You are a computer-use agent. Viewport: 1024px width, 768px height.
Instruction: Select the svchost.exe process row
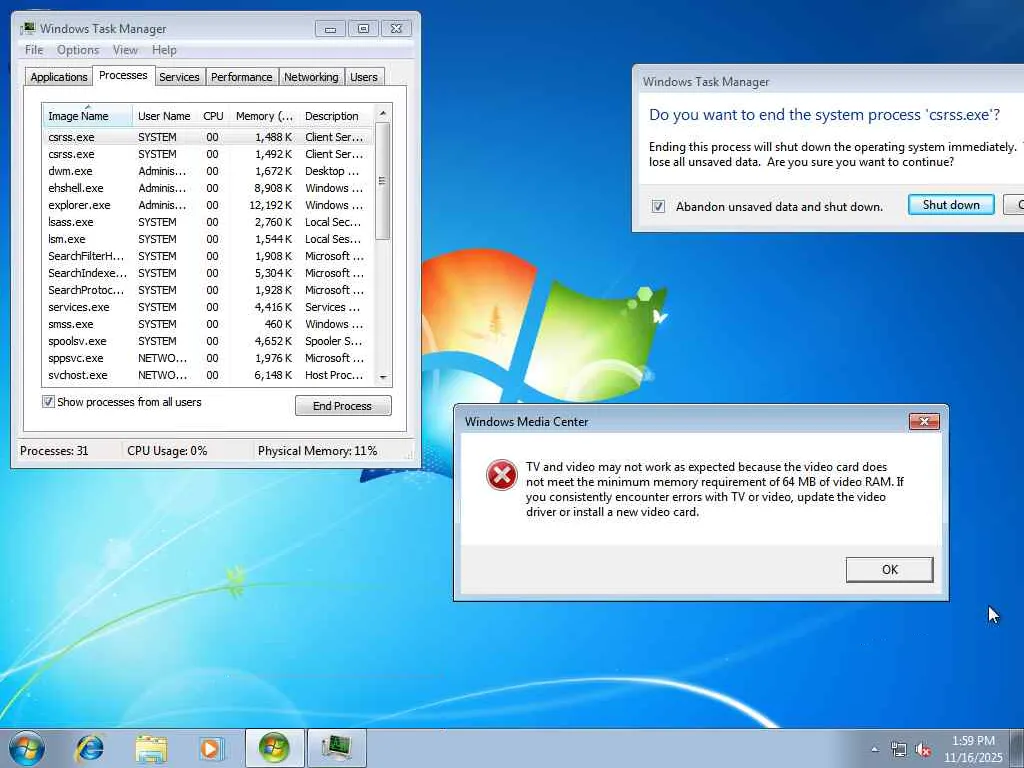click(x=208, y=375)
